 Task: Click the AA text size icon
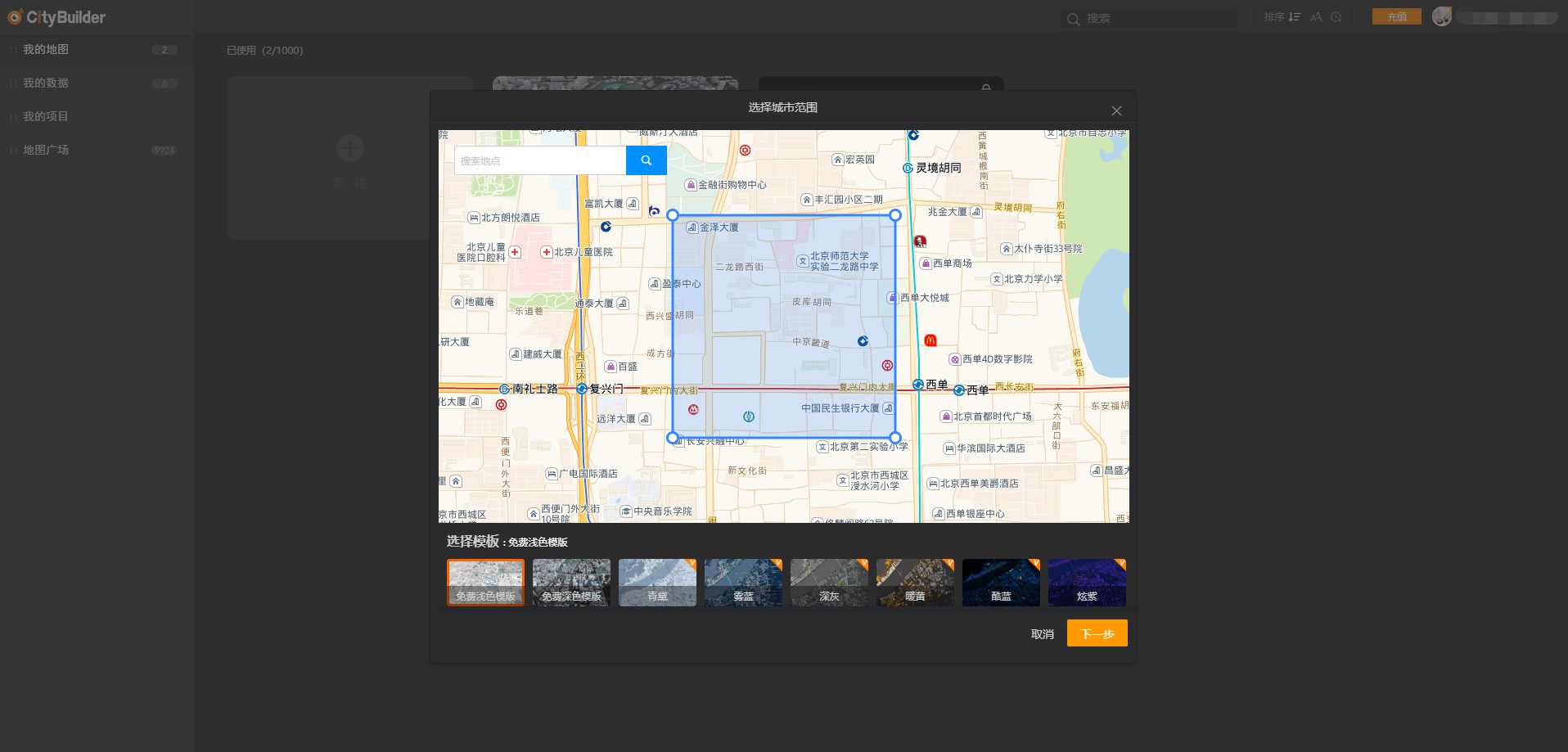coord(1316,17)
